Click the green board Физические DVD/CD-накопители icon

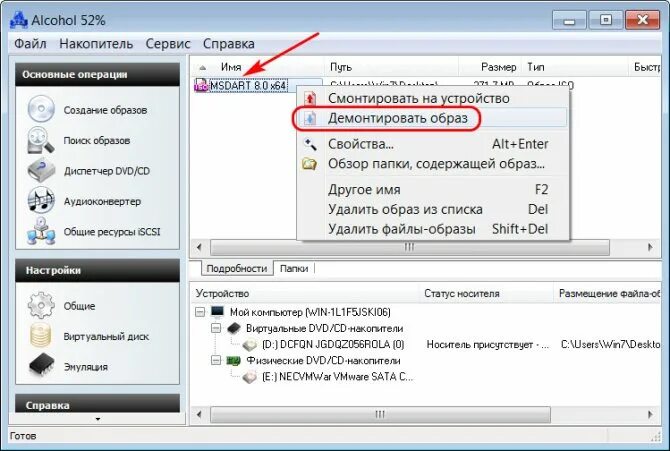coord(233,361)
